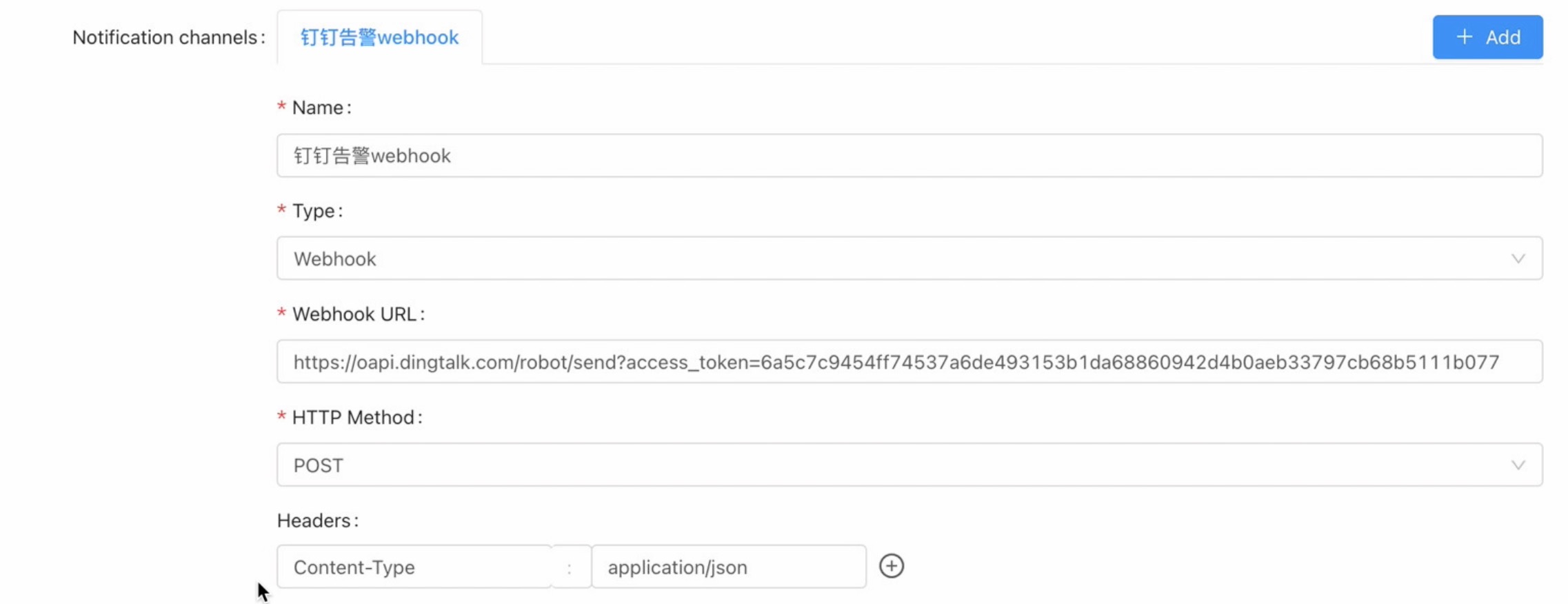Screen dimensions: 1568x604
Task: Click the required asterisk beside Webhook URL
Action: pyautogui.click(x=281, y=314)
